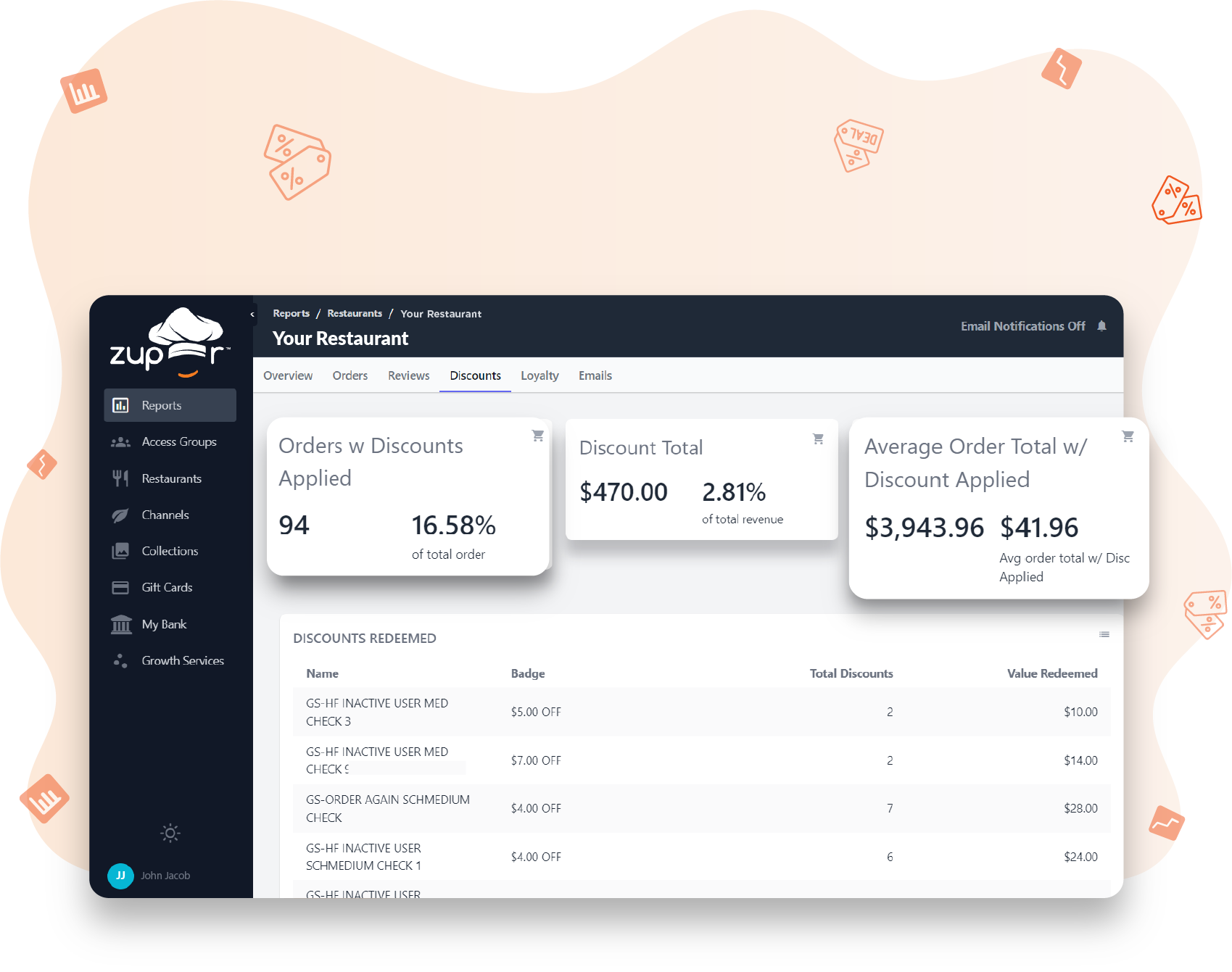Switch to the Loyalty tab
Image resolution: width=1232 pixels, height=972 pixels.
pyautogui.click(x=539, y=375)
